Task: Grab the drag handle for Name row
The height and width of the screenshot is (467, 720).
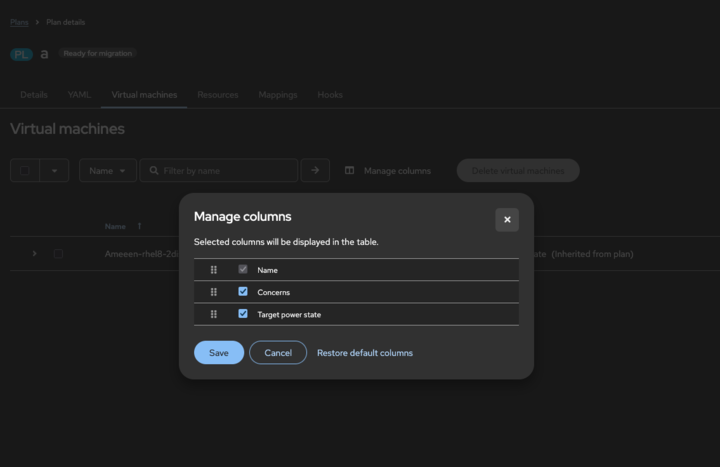Action: coord(214,270)
